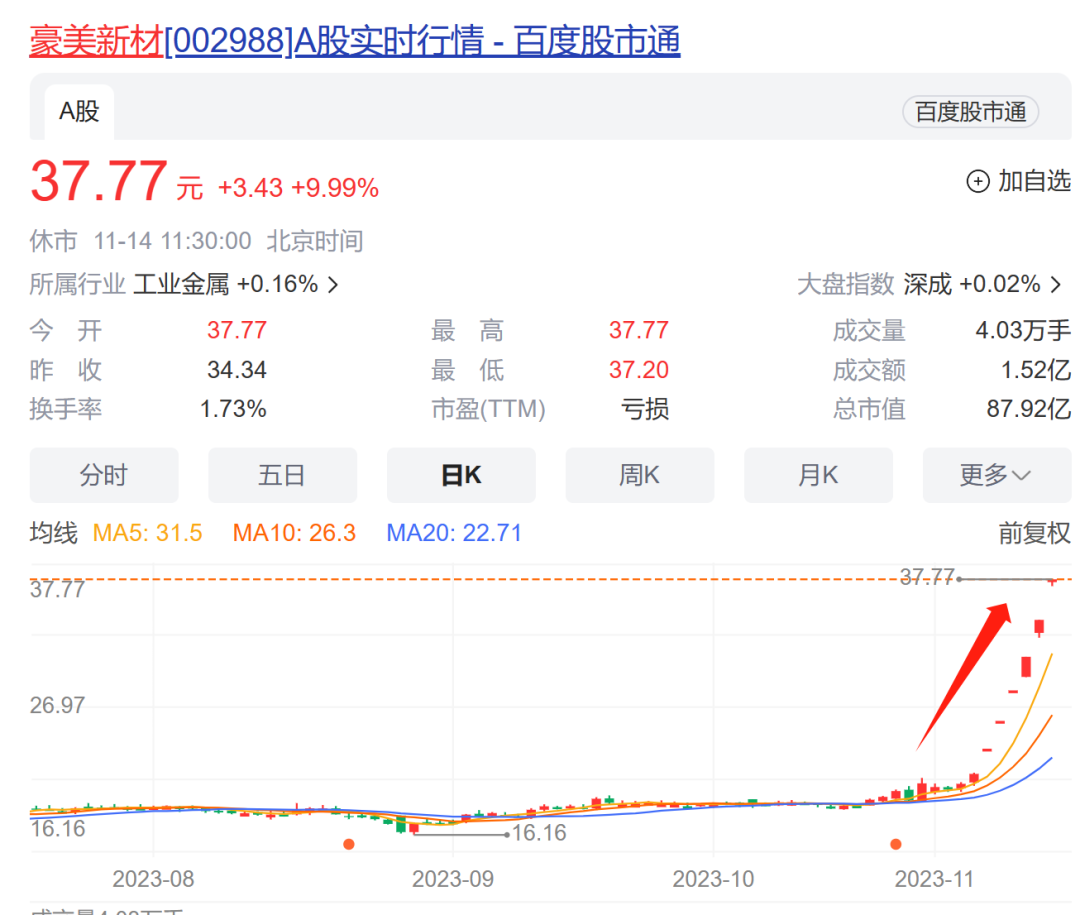Click the 26.97 y-axis price label
1080x915 pixels.
pos(57,706)
